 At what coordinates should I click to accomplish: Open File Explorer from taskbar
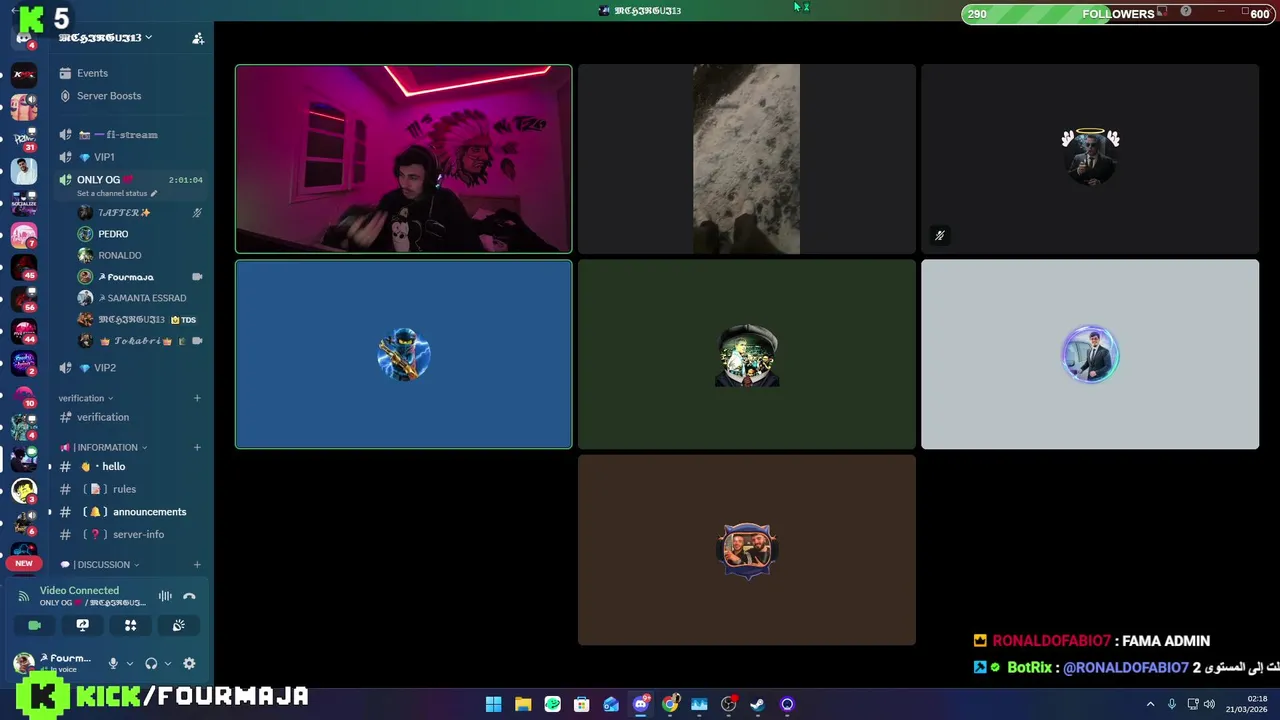tap(523, 704)
